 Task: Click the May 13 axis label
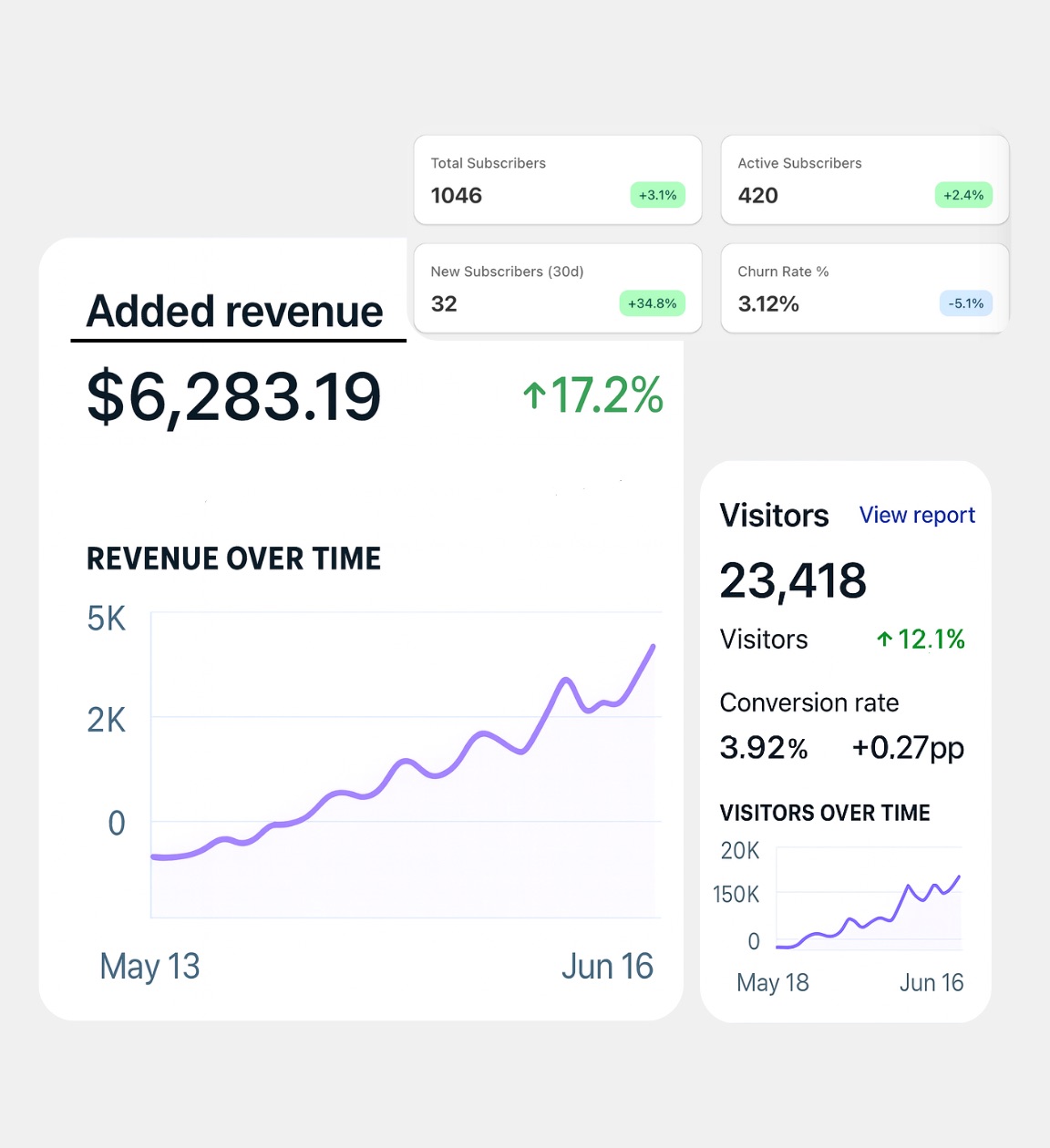coord(149,967)
